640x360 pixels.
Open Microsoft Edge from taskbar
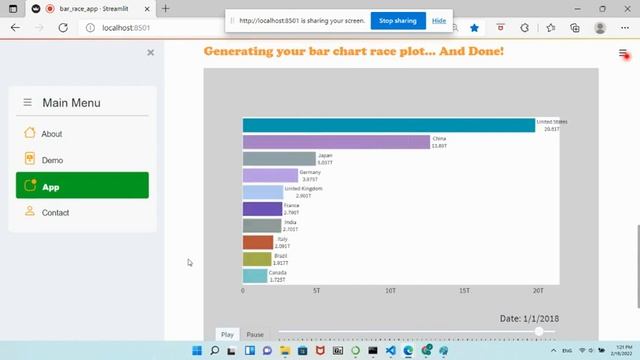point(408,350)
